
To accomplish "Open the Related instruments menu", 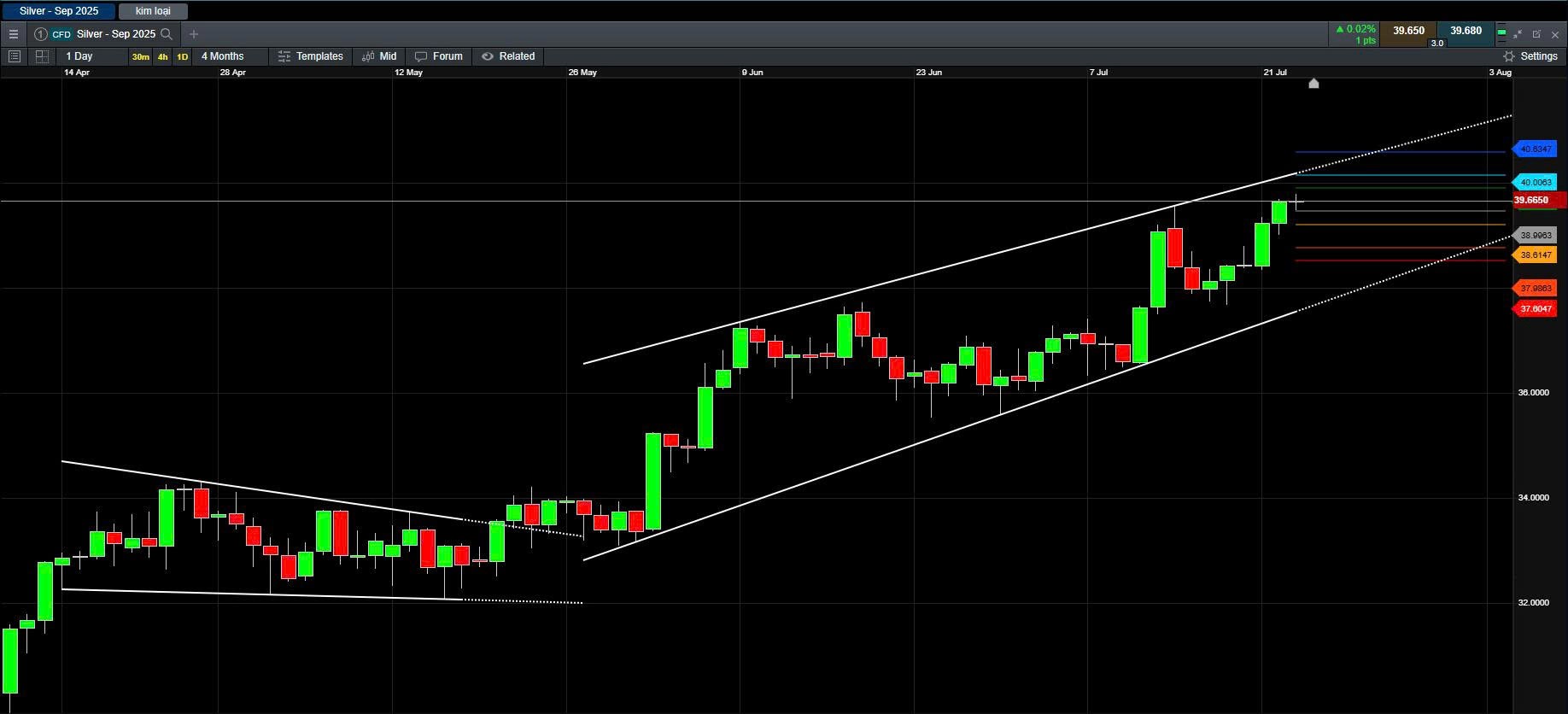I will coord(508,56).
